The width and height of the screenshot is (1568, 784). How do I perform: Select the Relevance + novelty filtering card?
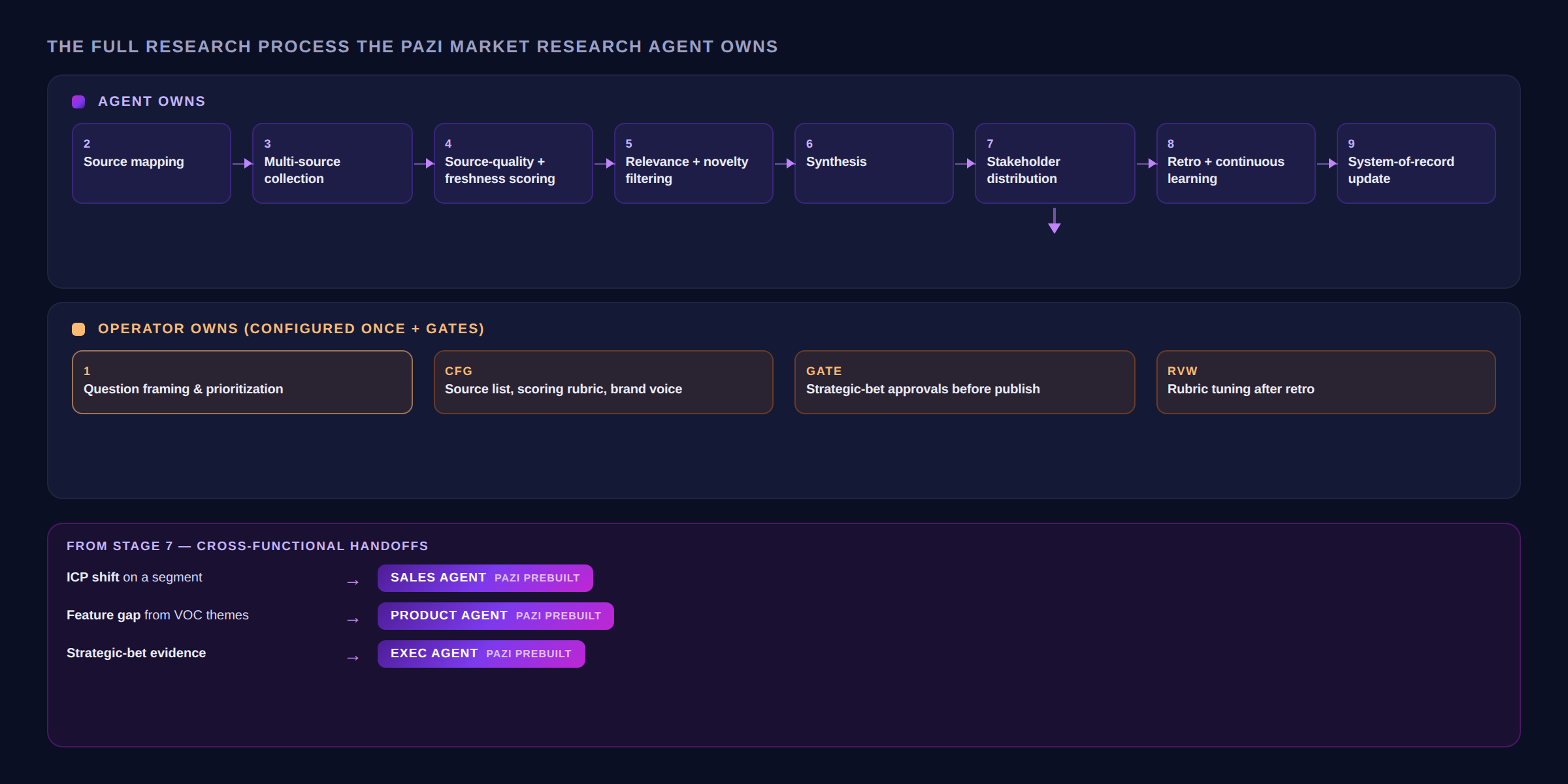[694, 163]
